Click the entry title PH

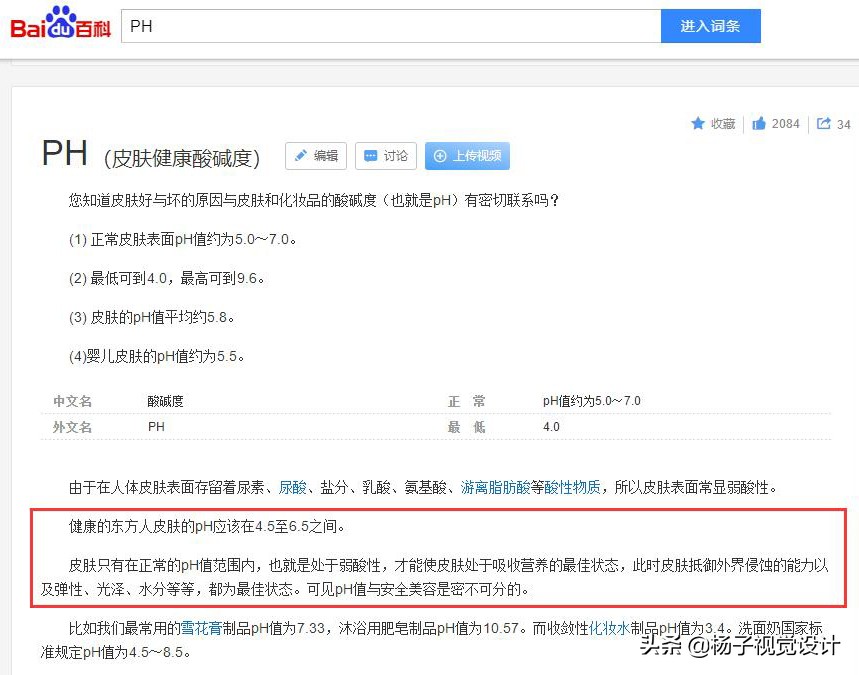pos(65,154)
